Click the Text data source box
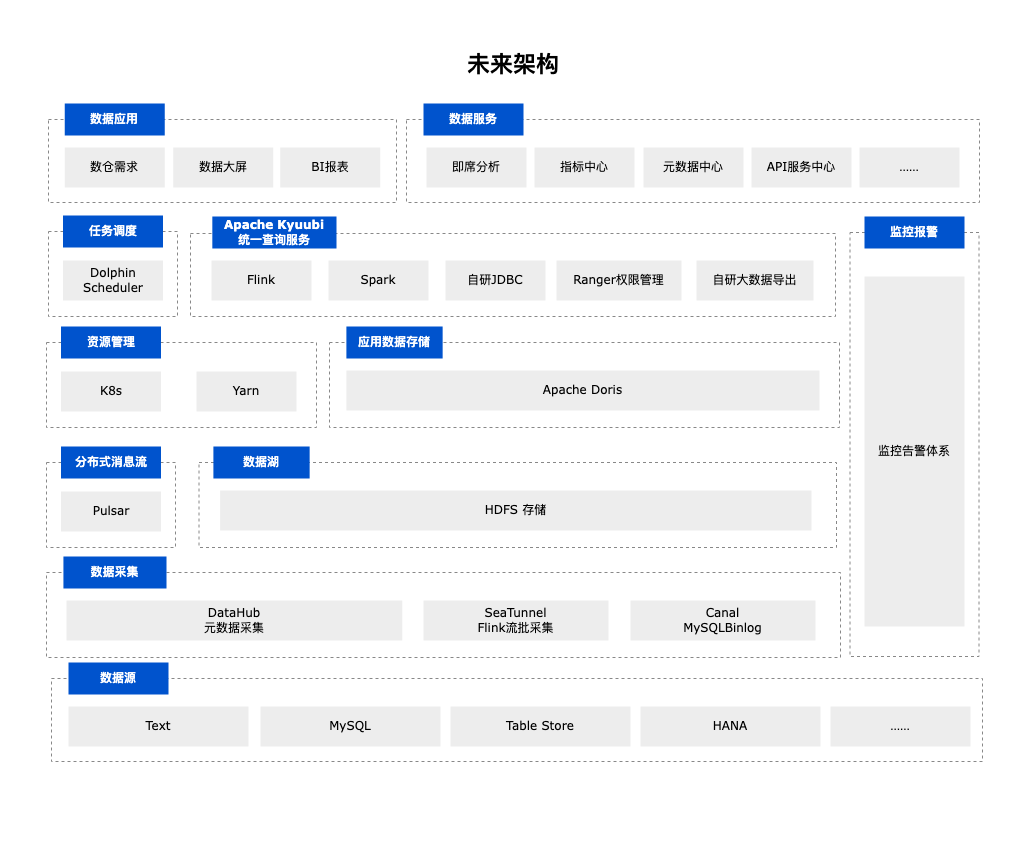The image size is (1023, 843). (x=158, y=726)
